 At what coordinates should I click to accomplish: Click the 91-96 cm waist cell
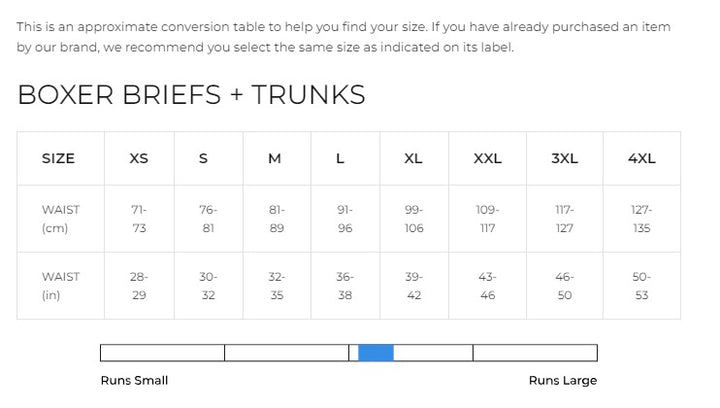point(345,219)
